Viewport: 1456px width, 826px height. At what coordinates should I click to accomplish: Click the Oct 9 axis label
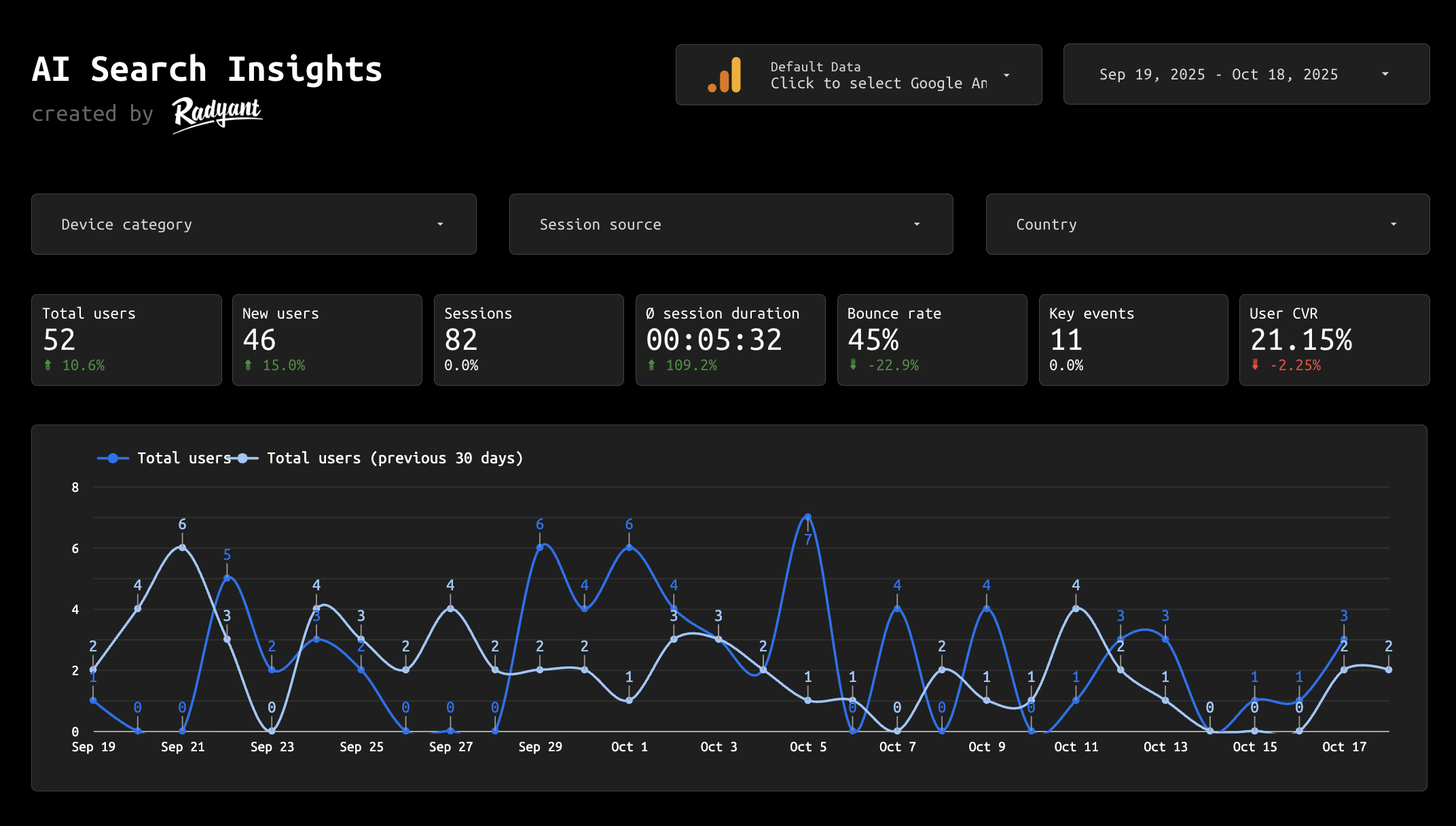tap(987, 747)
